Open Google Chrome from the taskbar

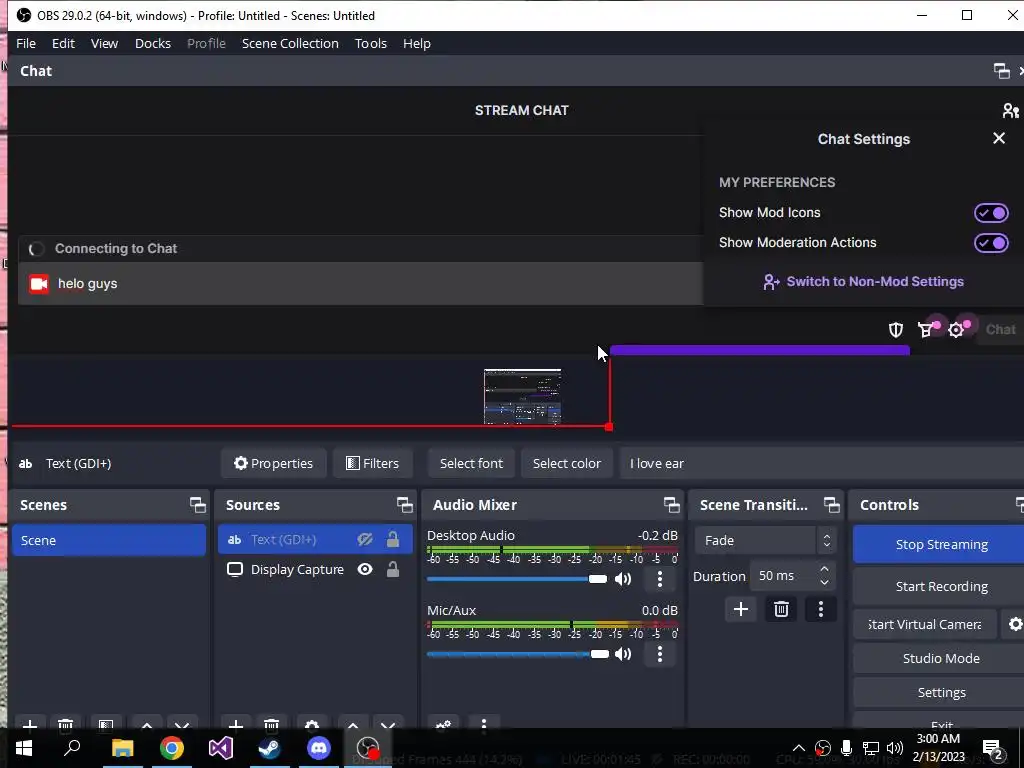coord(172,748)
